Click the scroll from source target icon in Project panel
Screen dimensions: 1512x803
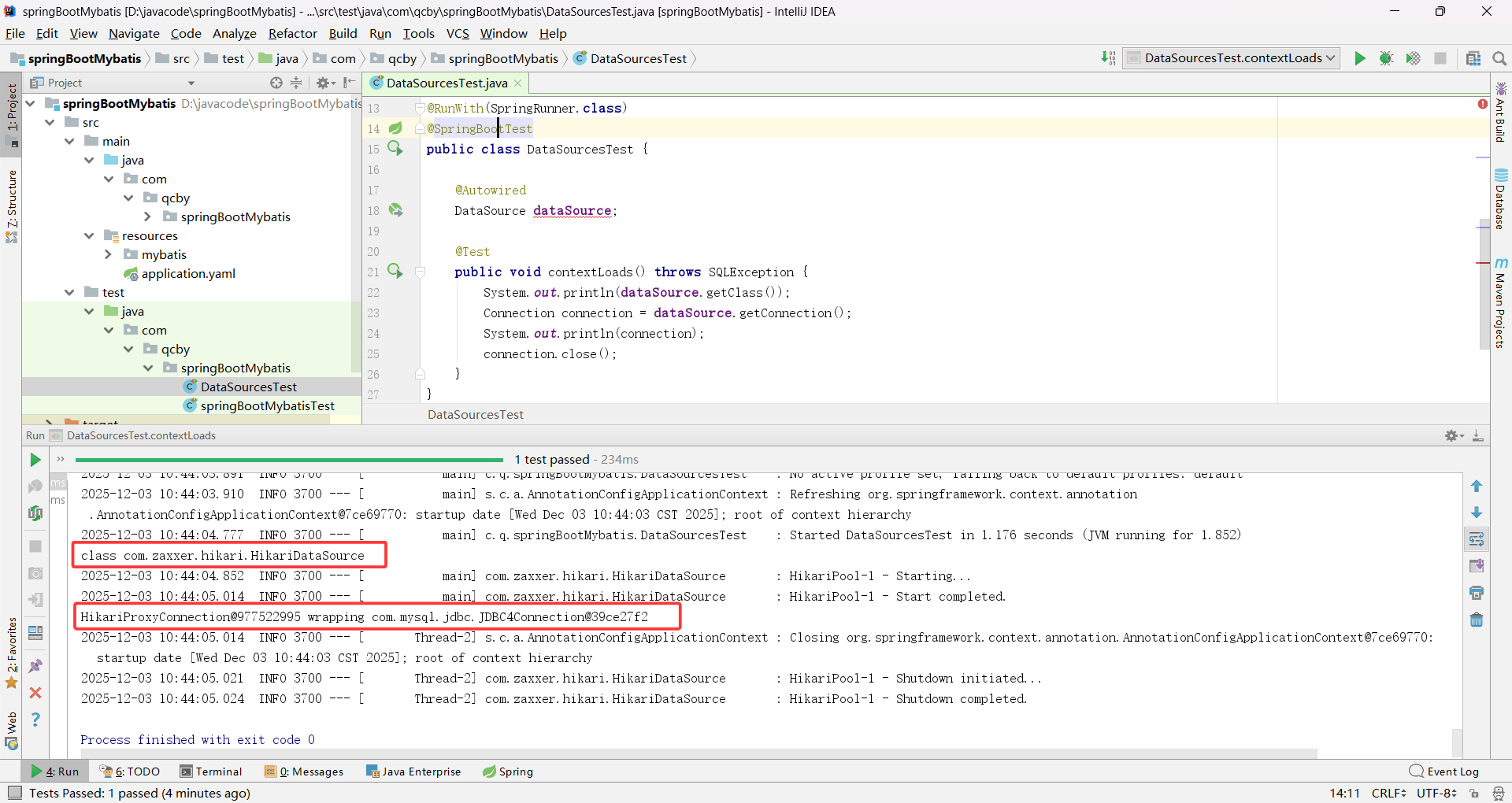pyautogui.click(x=276, y=83)
